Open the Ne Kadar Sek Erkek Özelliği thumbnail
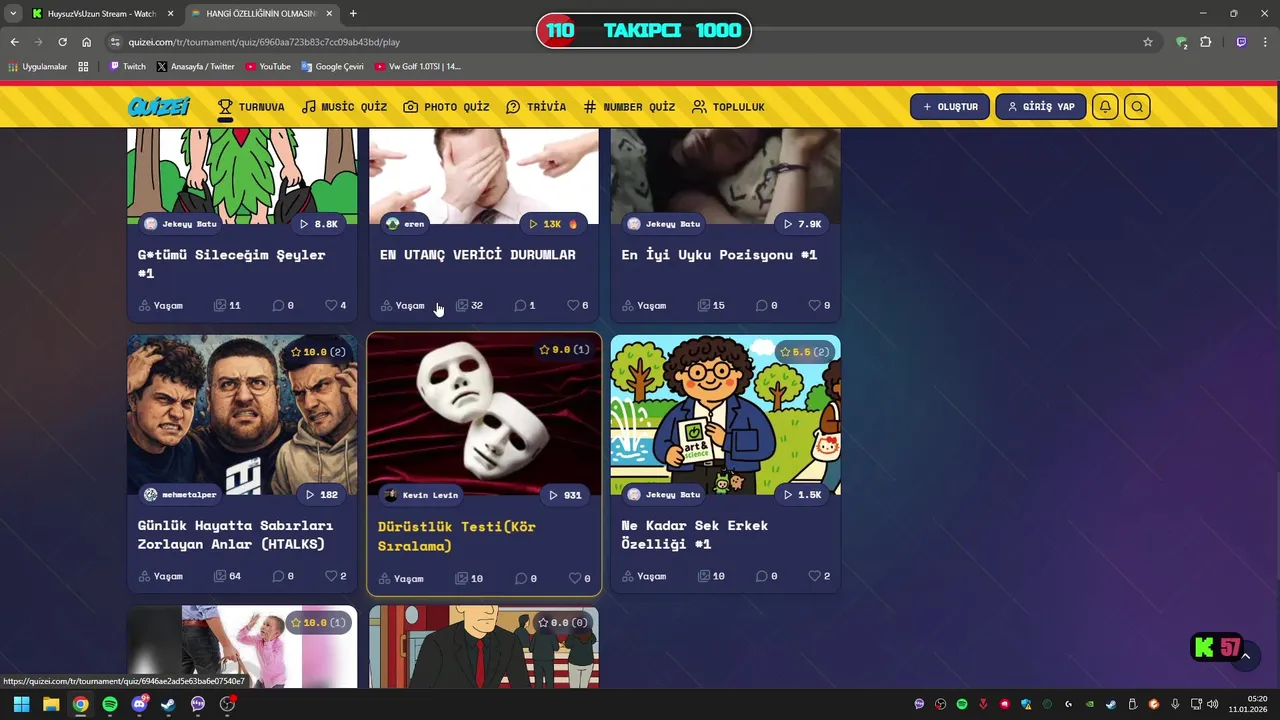This screenshot has width=1280, height=720. point(726,415)
